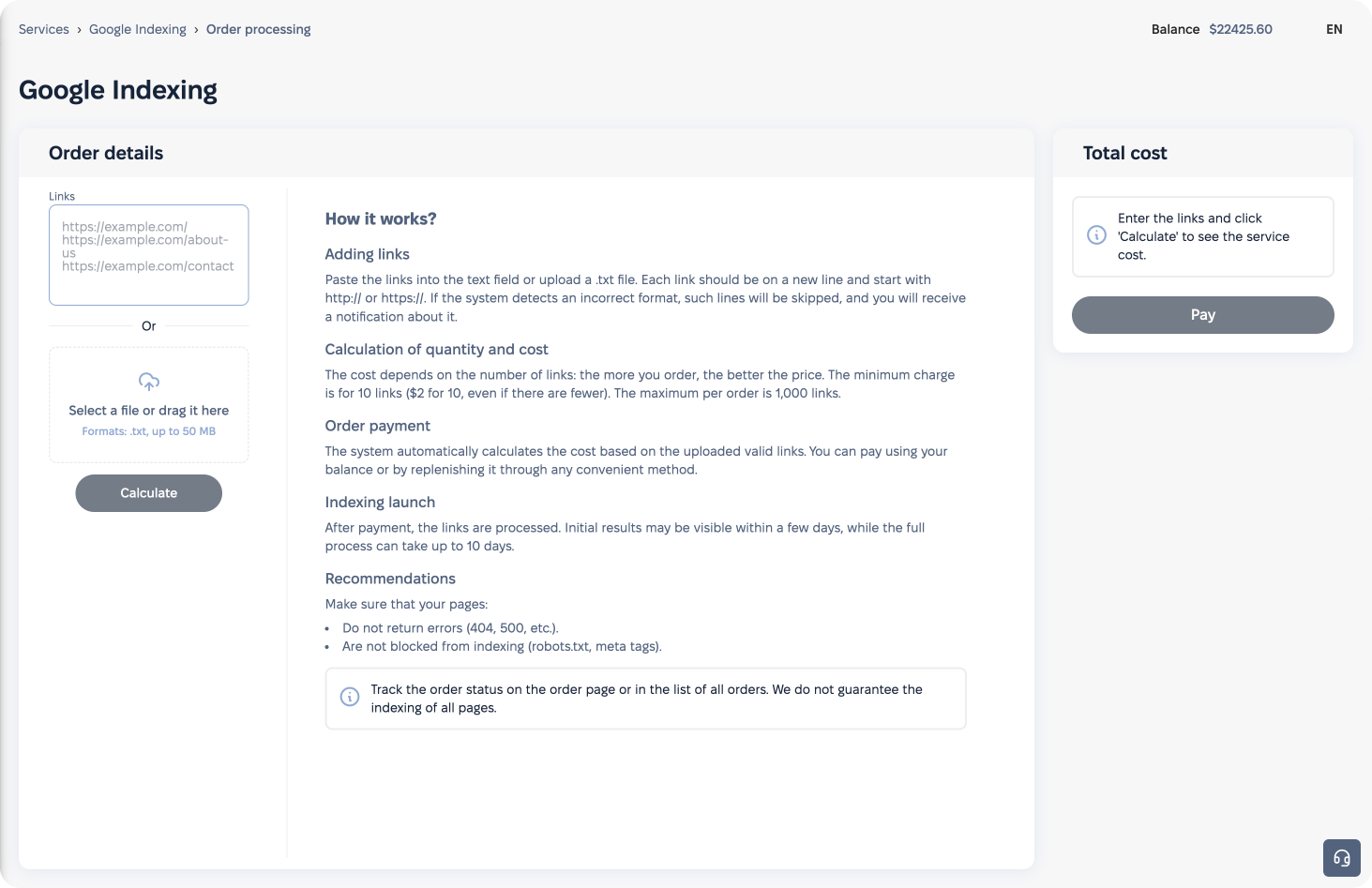The height and width of the screenshot is (888, 1372).
Task: Click the Total cost panel header
Action: click(x=1124, y=153)
